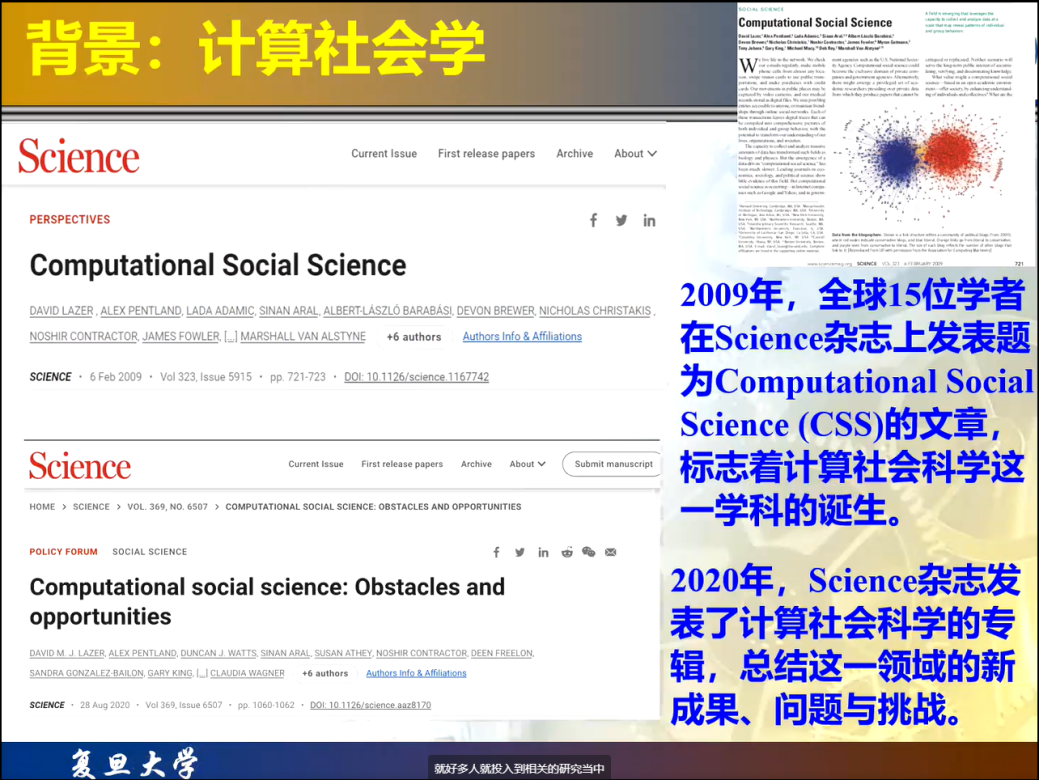Click the Submit manuscript button

(613, 464)
